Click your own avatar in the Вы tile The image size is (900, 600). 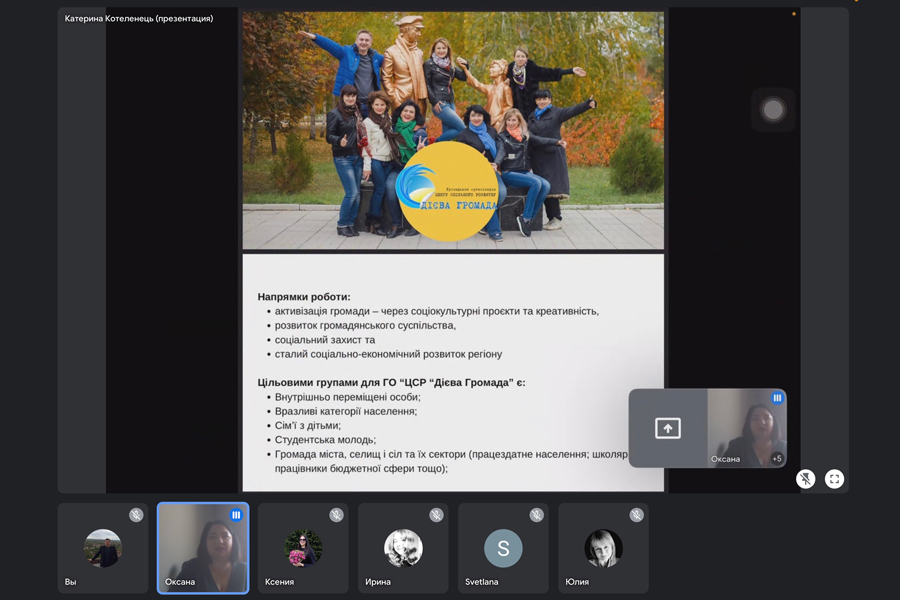tap(103, 548)
